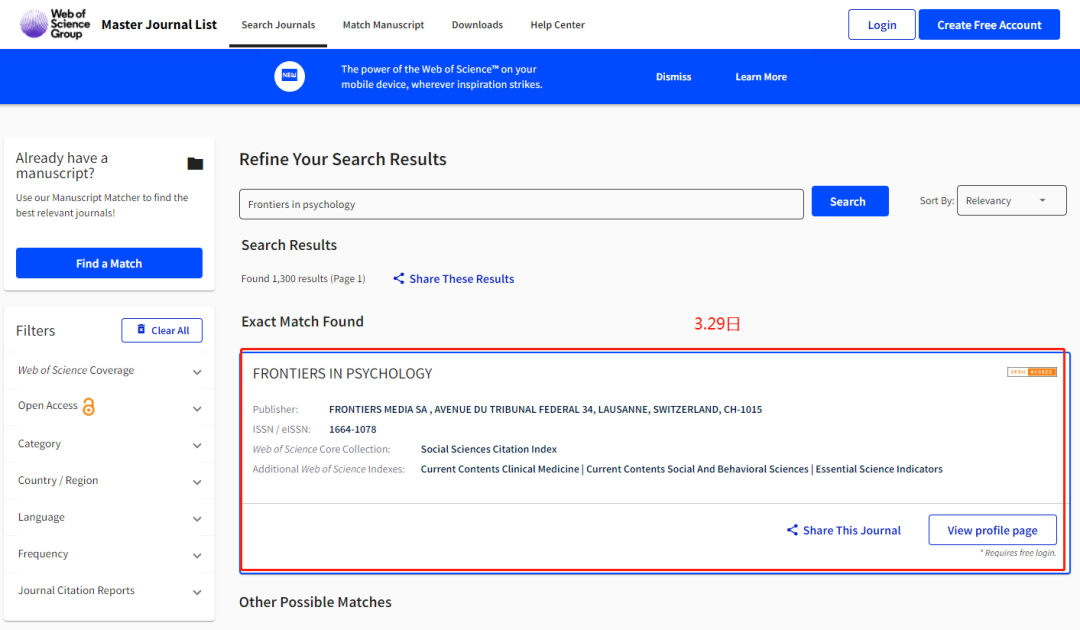Click the journal search input field

pyautogui.click(x=520, y=204)
